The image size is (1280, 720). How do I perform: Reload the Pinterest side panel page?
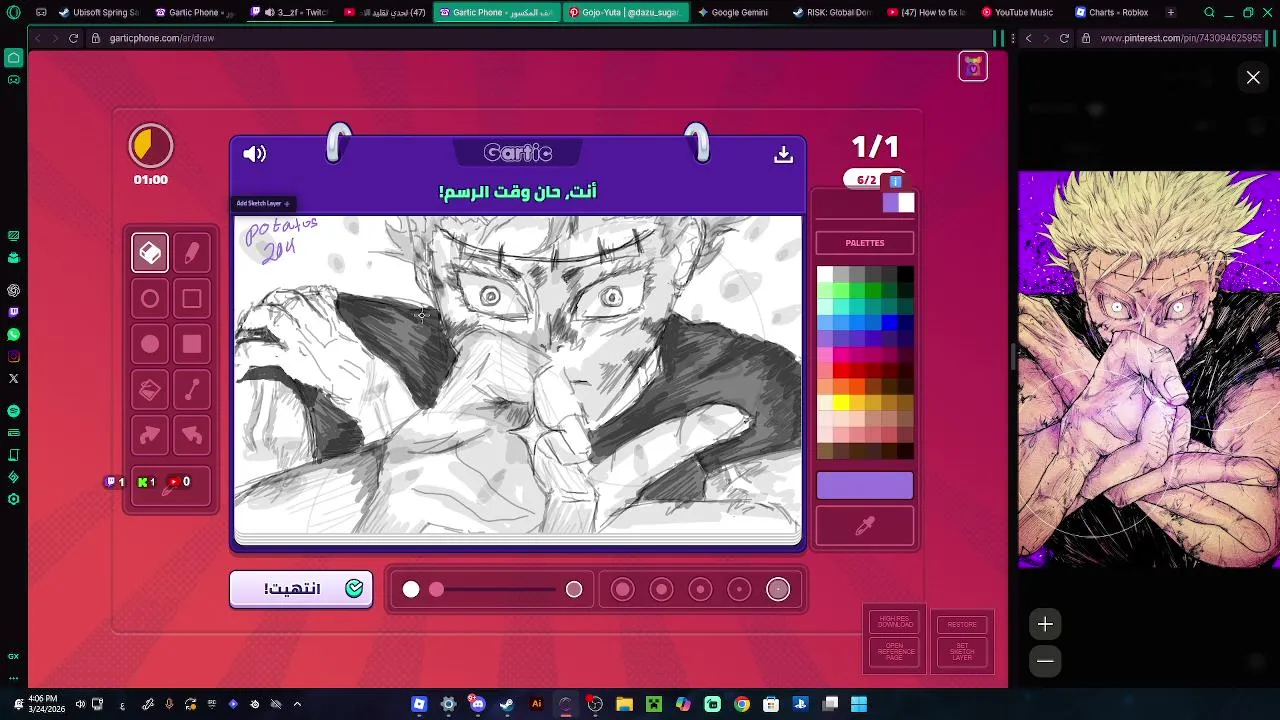tap(1064, 38)
